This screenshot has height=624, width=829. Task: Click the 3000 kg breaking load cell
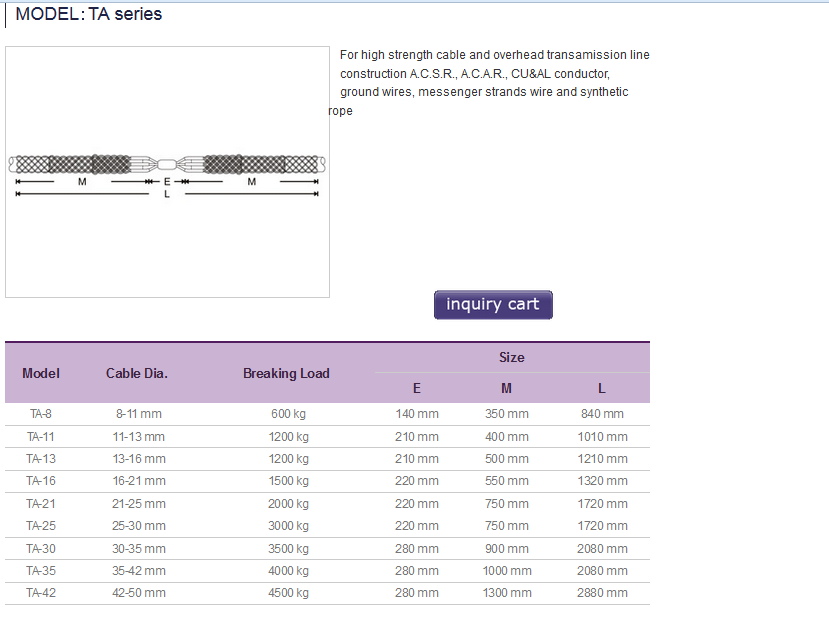pyautogui.click(x=288, y=526)
